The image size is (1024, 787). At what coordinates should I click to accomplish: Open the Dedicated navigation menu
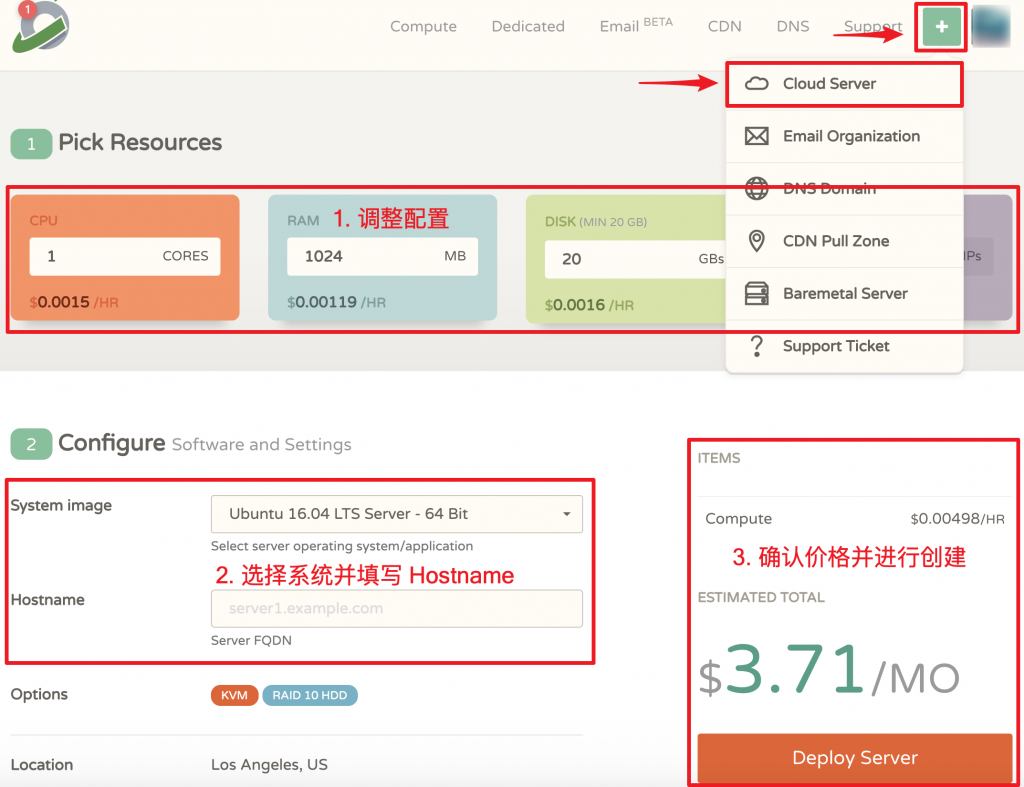(x=528, y=26)
